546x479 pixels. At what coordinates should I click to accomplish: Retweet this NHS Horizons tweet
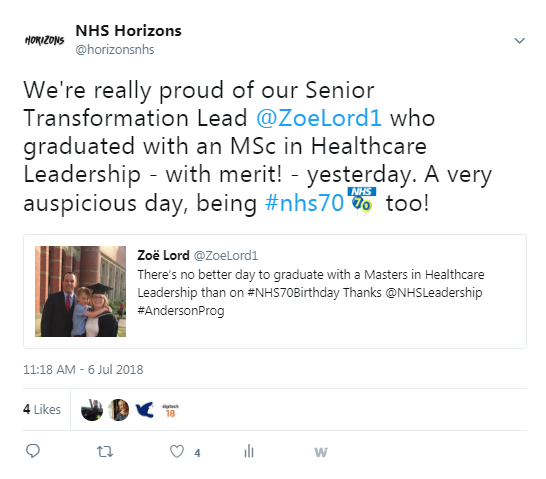pyautogui.click(x=105, y=452)
